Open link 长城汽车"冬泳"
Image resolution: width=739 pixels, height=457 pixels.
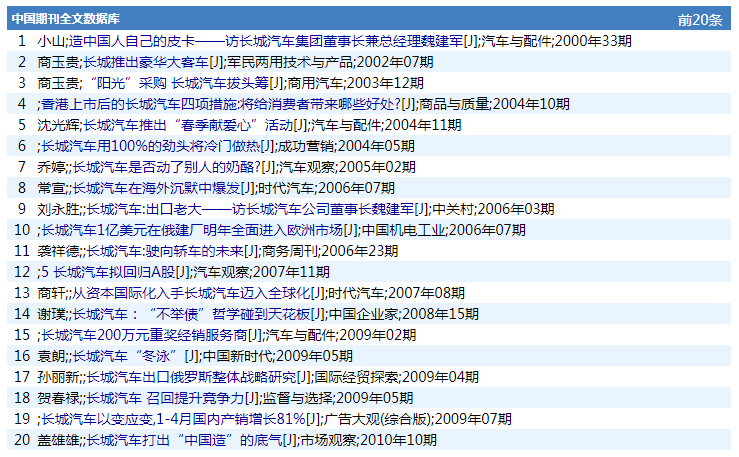128,356
